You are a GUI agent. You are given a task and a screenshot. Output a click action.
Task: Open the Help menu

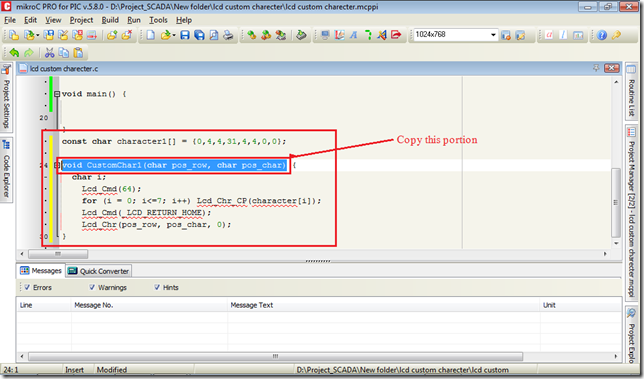pyautogui.click(x=184, y=20)
